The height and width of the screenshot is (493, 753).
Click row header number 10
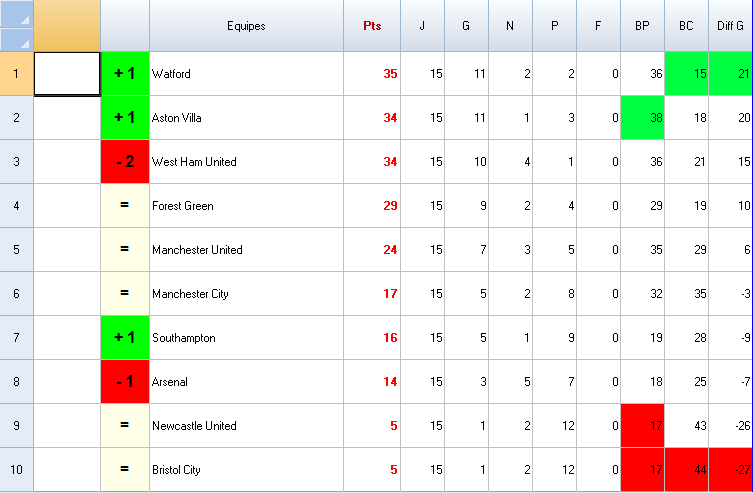[x=16, y=470]
